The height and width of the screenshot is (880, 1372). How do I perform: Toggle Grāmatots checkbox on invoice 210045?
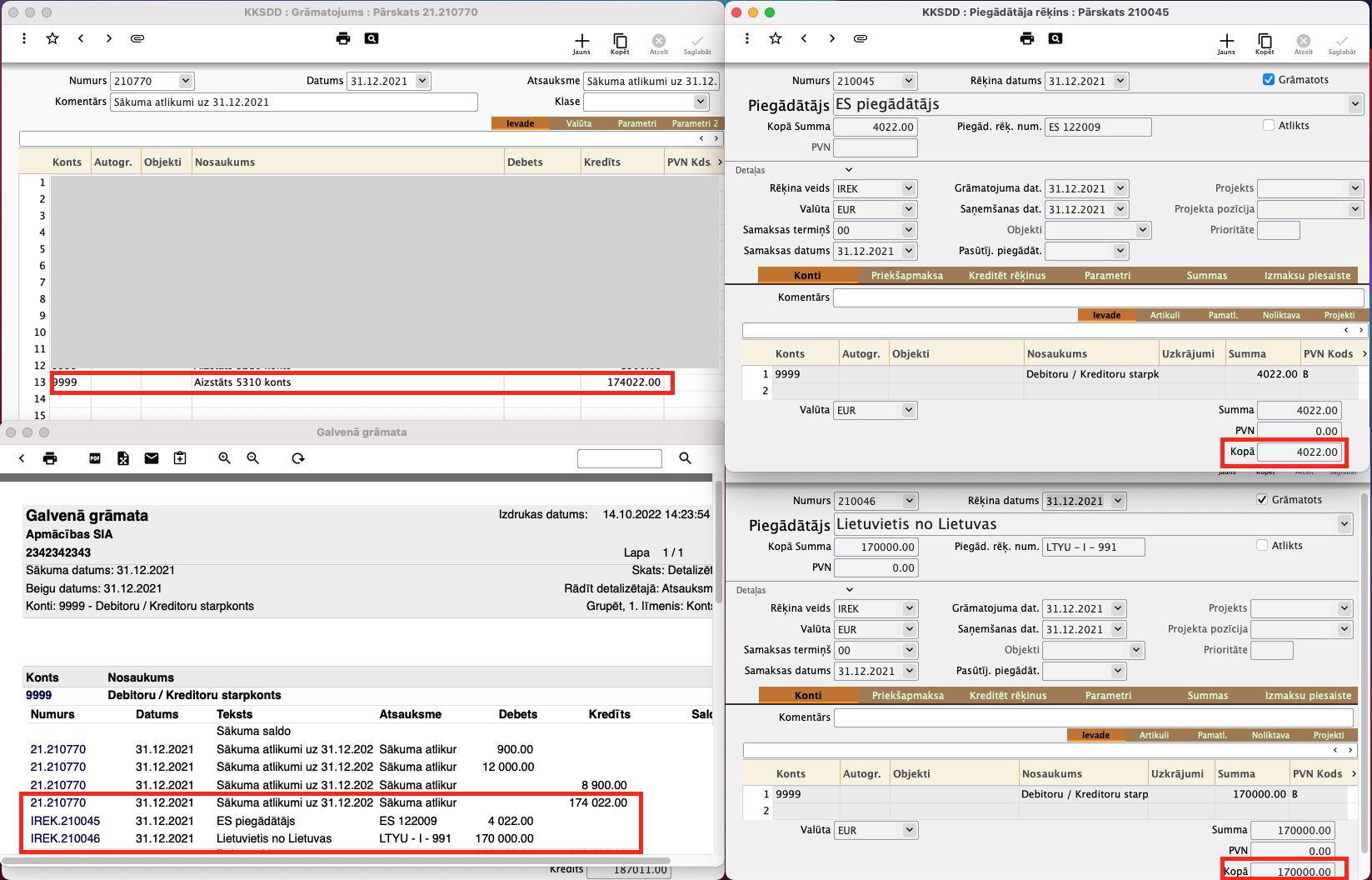1269,80
